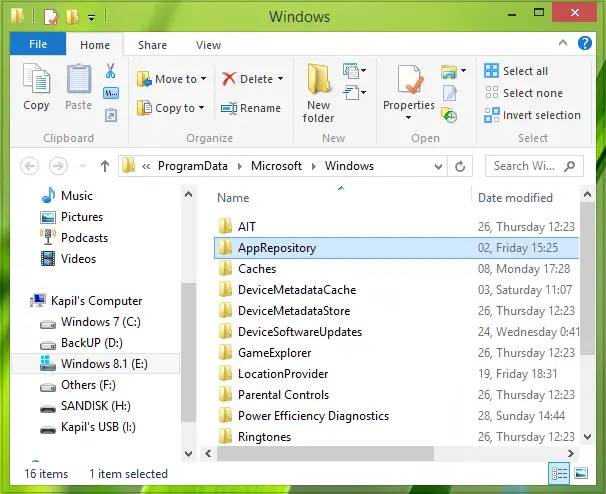Image resolution: width=606 pixels, height=494 pixels.
Task: Select the DeviceMetadataCache folder
Action: pyautogui.click(x=297, y=290)
